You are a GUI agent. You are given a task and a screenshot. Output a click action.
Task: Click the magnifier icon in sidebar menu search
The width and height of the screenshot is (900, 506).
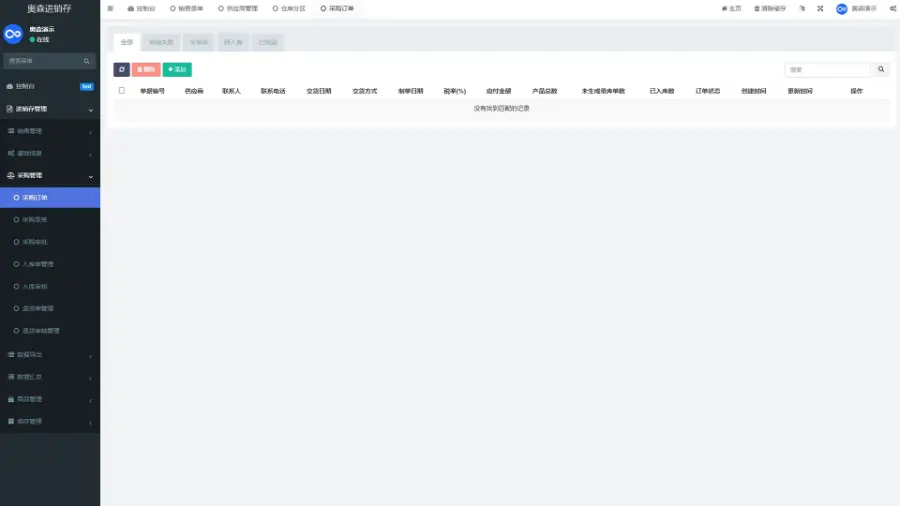(x=87, y=61)
